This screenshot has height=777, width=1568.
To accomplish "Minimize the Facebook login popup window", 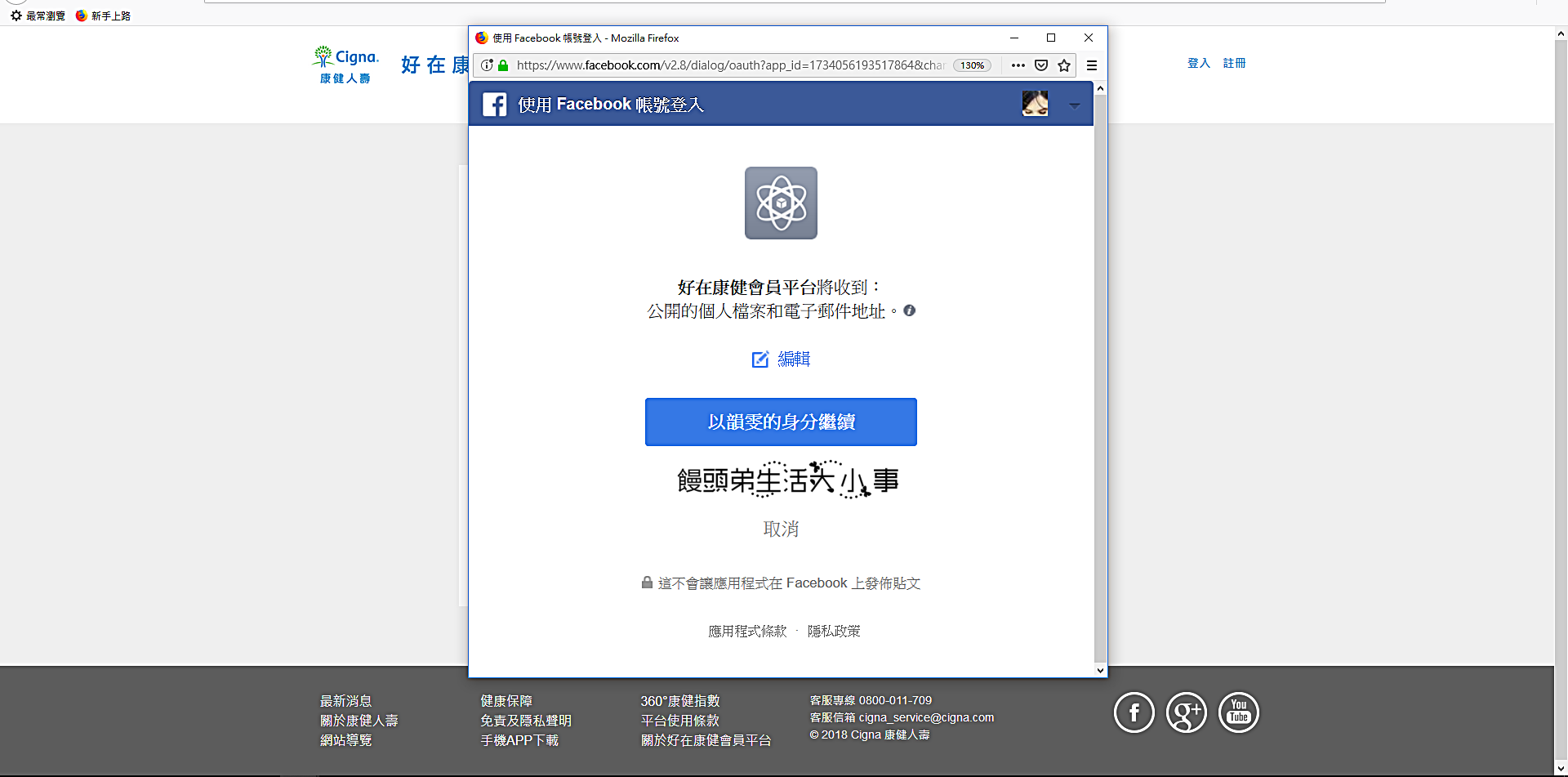I will point(1014,38).
